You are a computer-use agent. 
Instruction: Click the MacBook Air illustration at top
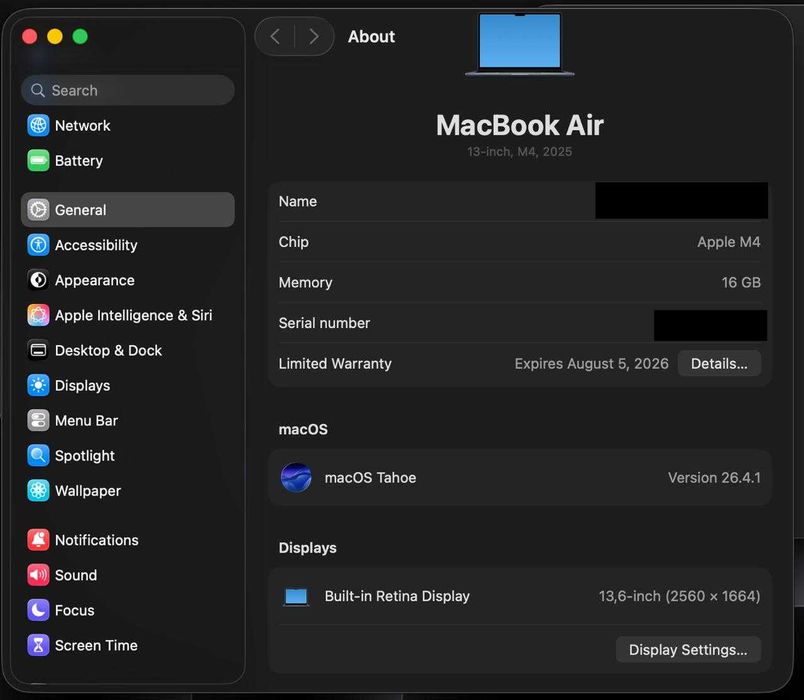pyautogui.click(x=519, y=44)
